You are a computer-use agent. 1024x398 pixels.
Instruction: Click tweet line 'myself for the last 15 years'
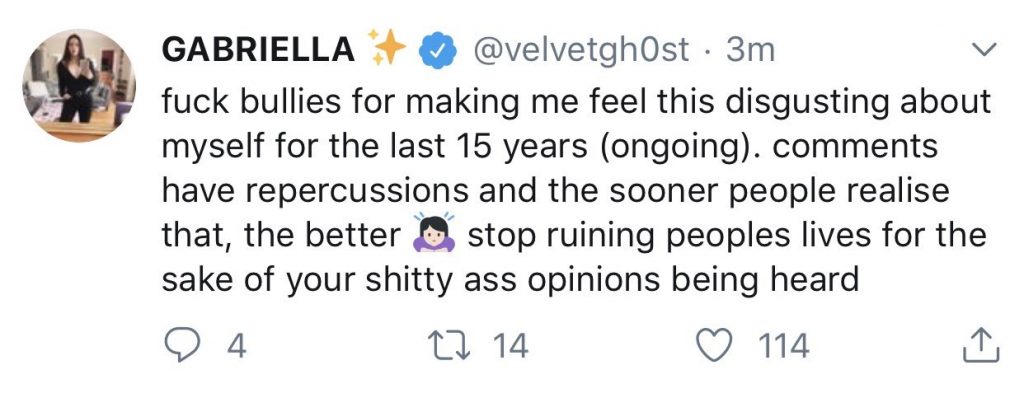[550, 148]
